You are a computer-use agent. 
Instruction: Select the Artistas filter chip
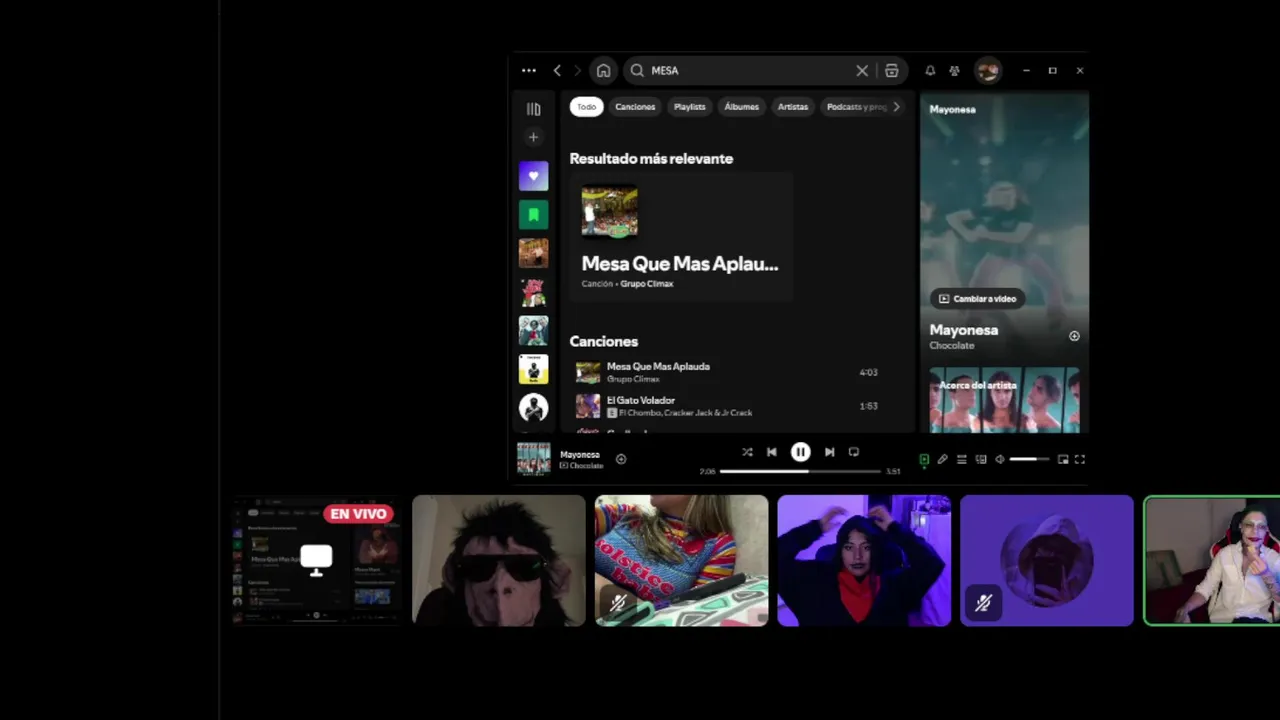coord(793,107)
